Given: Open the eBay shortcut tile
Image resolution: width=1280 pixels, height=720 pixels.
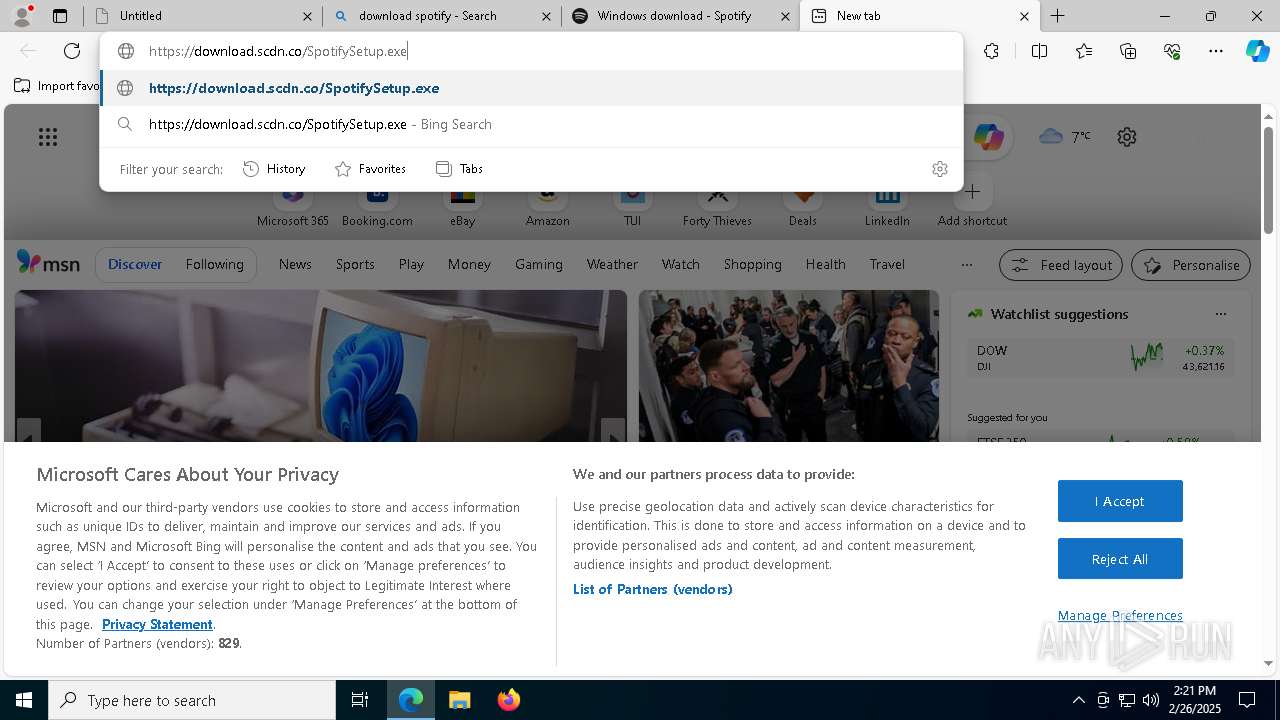Looking at the screenshot, I should tap(462, 204).
